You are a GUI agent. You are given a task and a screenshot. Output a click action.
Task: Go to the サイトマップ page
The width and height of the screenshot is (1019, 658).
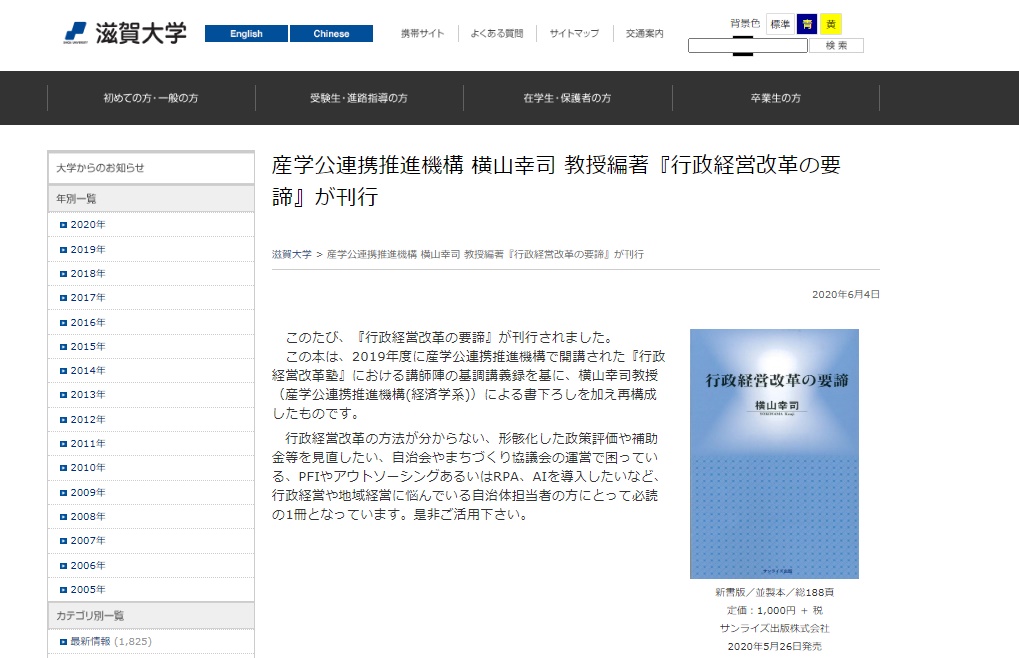[574, 34]
